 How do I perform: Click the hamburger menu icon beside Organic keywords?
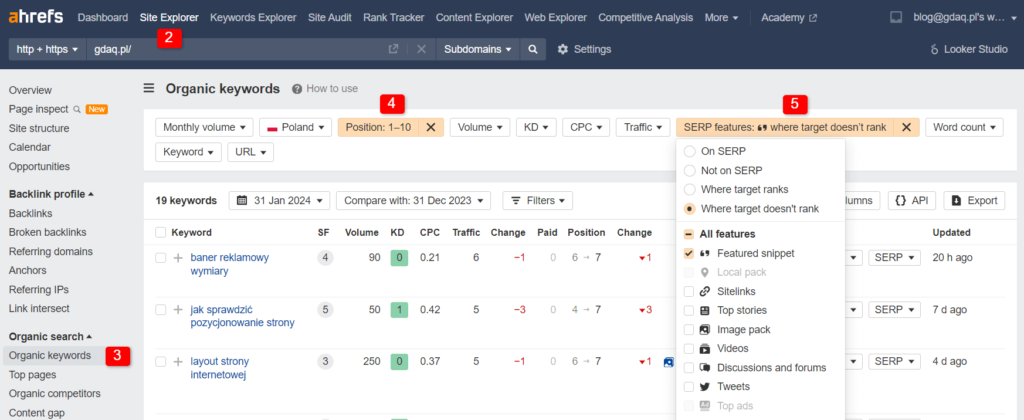pos(149,88)
